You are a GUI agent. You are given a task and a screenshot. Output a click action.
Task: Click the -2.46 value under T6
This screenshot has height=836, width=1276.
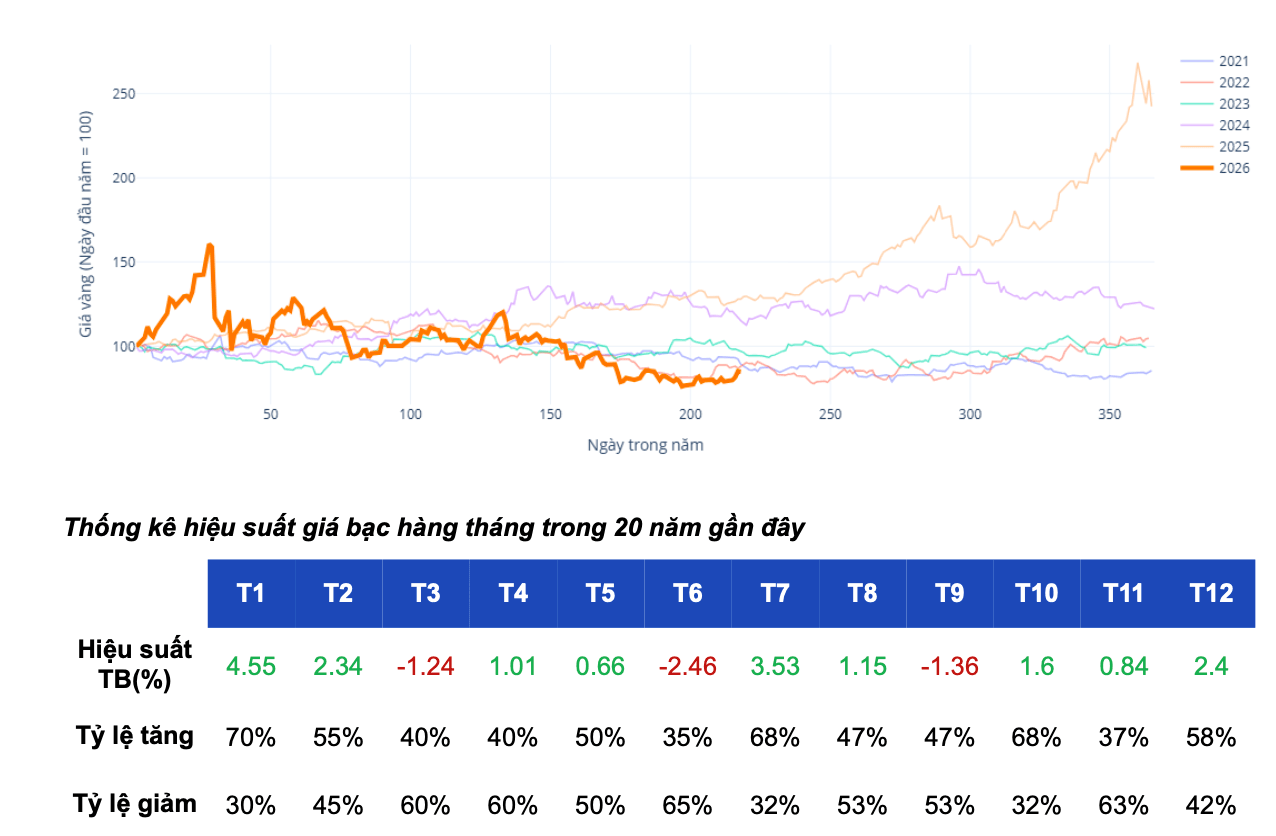pyautogui.click(x=687, y=666)
